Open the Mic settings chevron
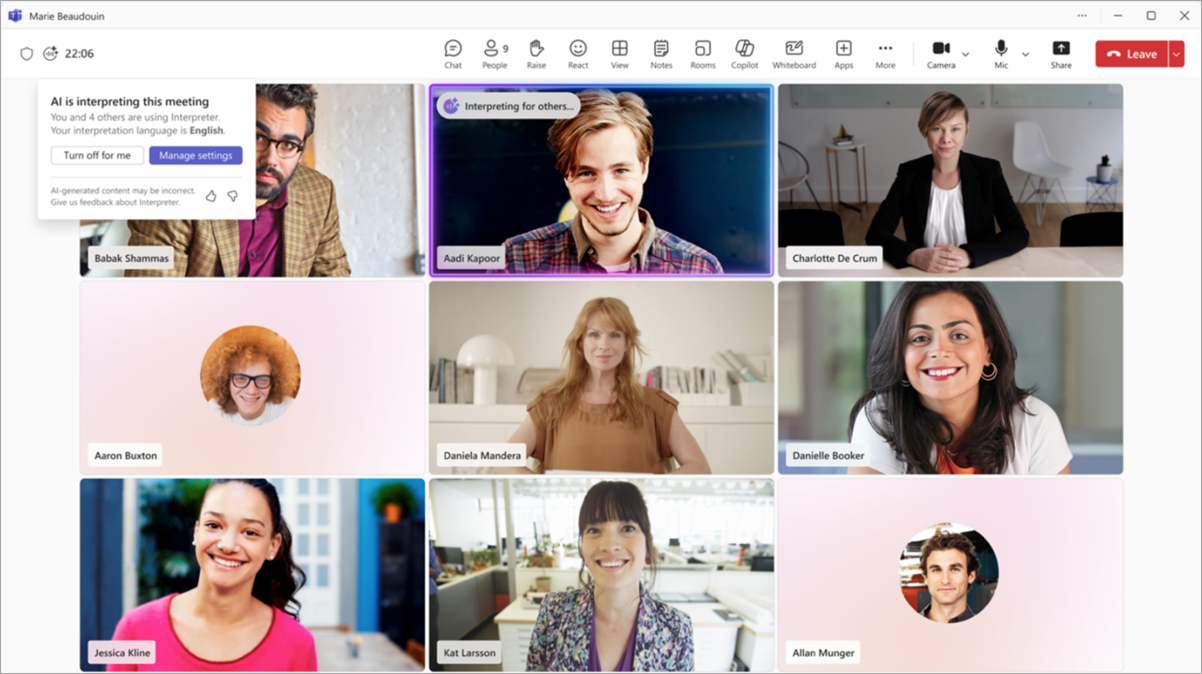1202x674 pixels. click(1025, 55)
